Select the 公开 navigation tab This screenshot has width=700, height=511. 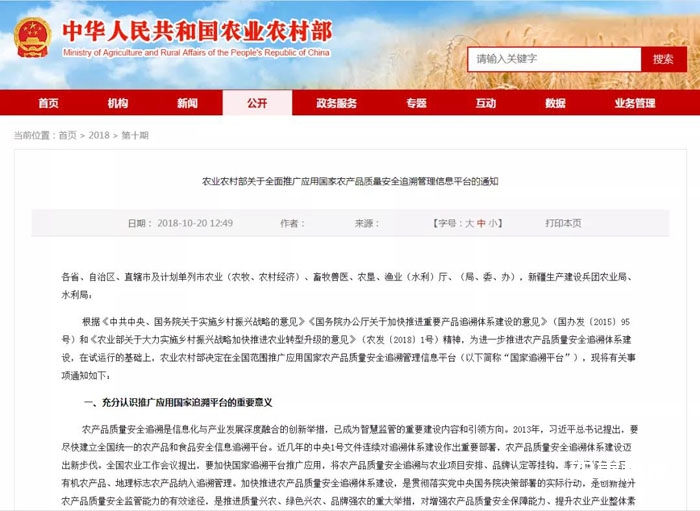[257, 103]
